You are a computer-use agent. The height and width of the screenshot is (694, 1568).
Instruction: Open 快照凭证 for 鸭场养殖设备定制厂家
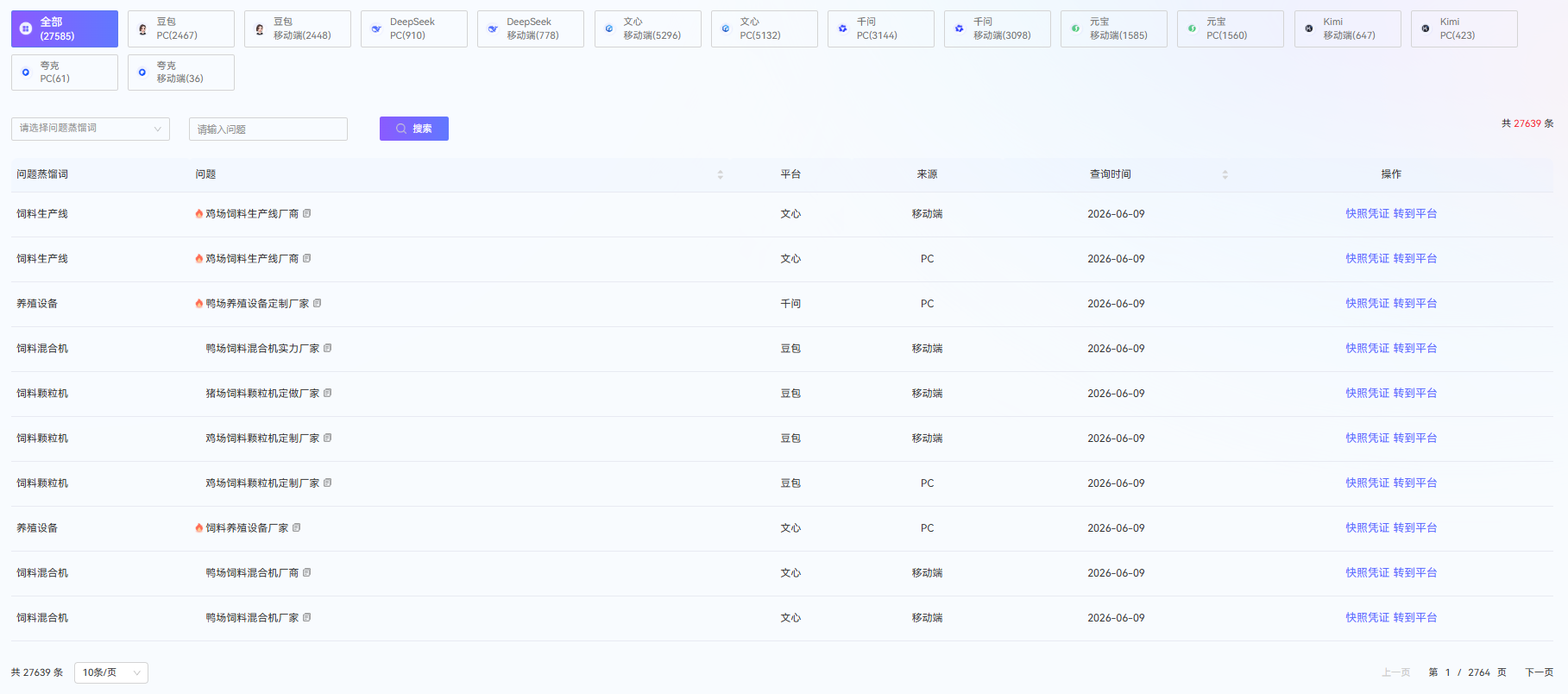coord(1367,303)
